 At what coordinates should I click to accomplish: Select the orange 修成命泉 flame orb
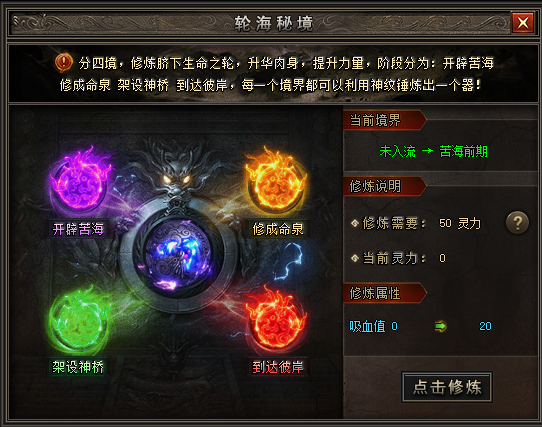276,182
